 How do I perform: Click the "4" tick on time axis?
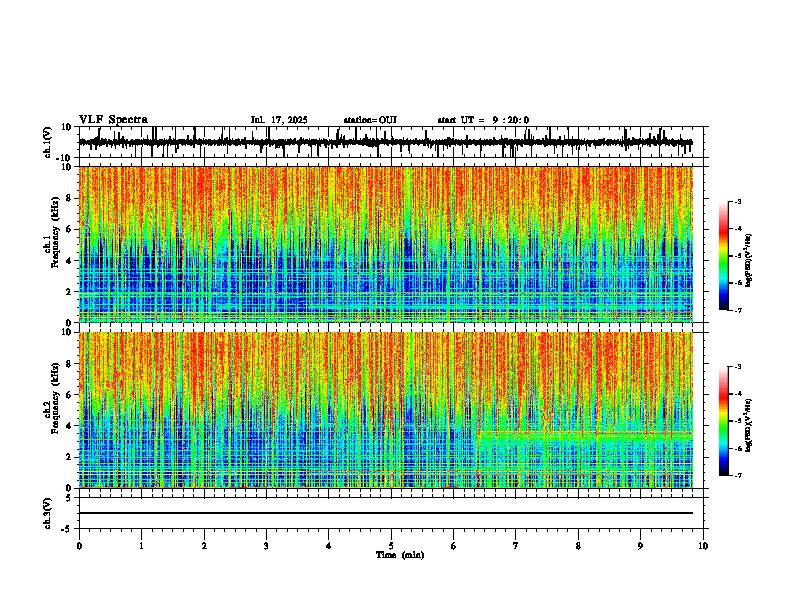click(329, 546)
